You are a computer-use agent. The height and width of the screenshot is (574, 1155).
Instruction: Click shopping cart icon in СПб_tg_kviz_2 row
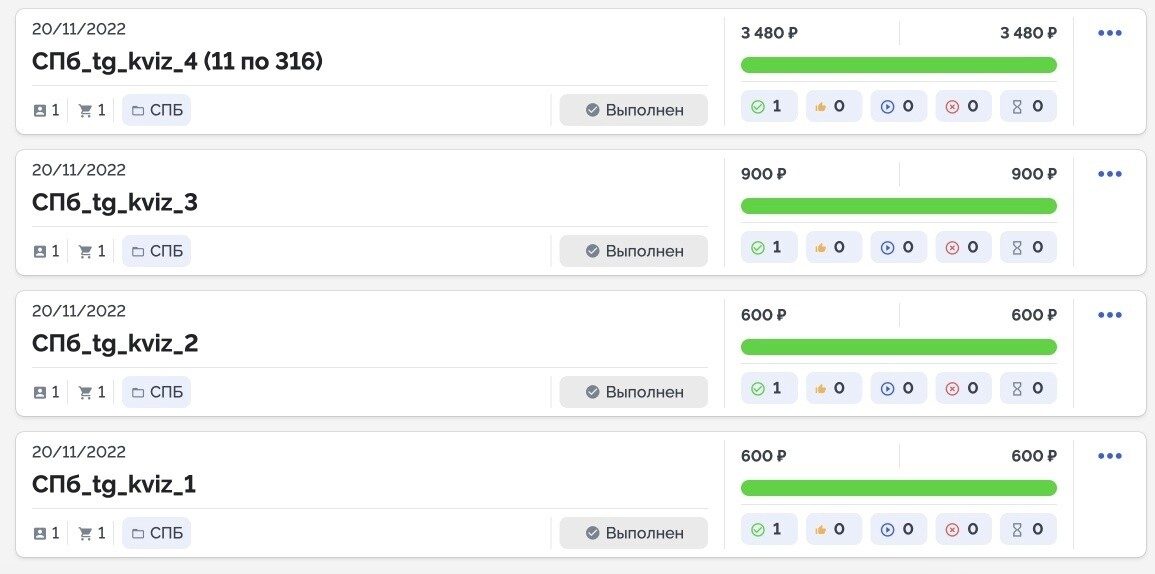[x=85, y=393]
